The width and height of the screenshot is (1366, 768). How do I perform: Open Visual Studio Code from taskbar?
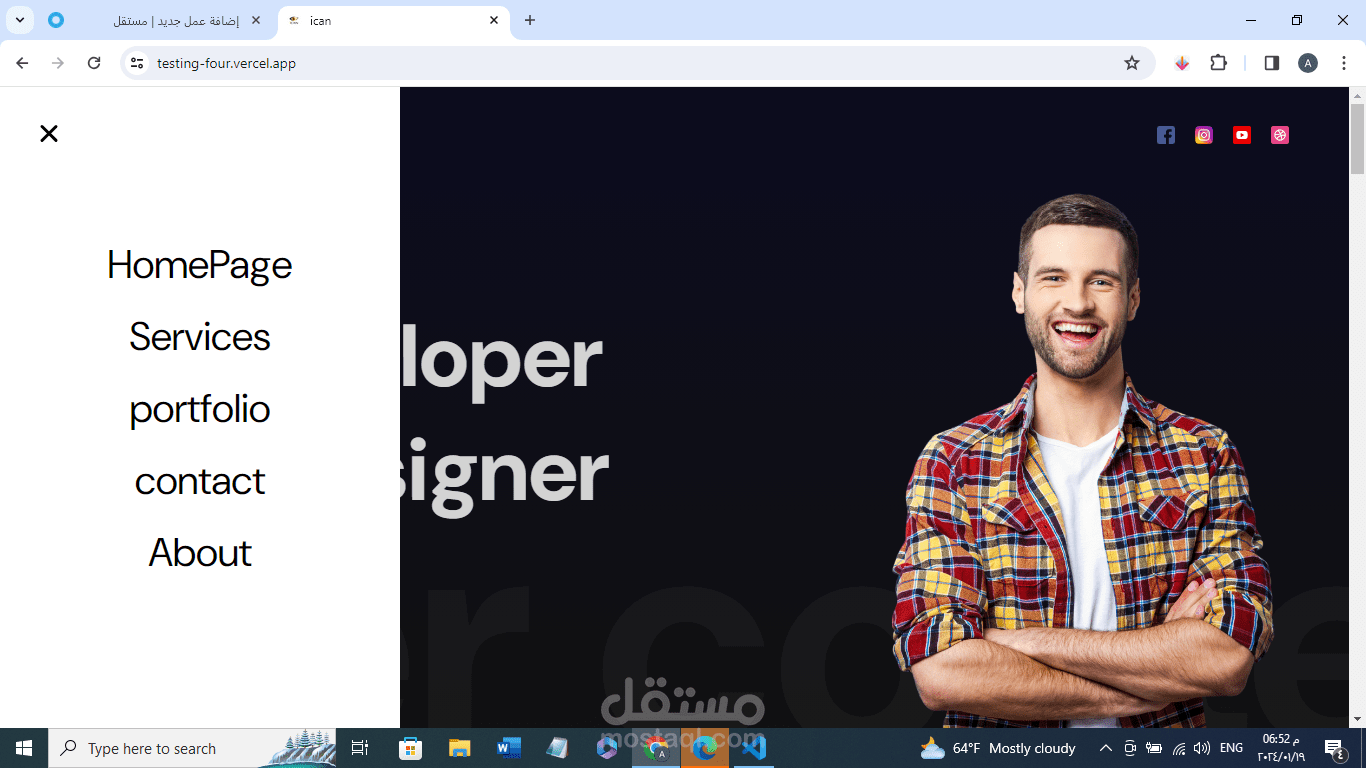(x=754, y=748)
